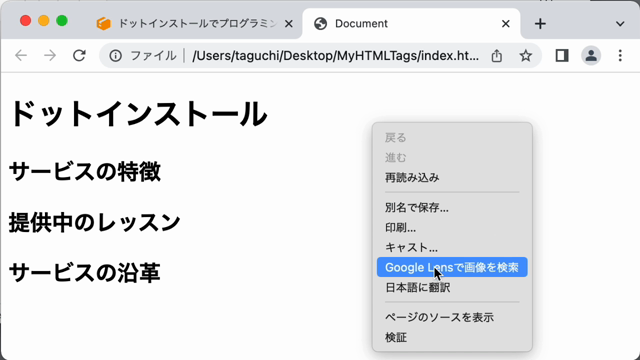This screenshot has width=640, height=360.
Task: Bookmark the page with the star icon
Action: tap(526, 56)
